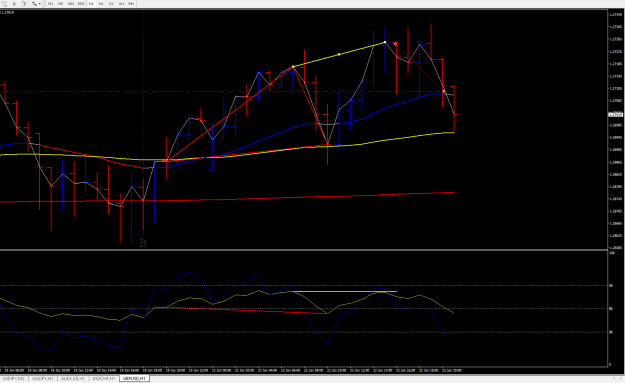
Task: Switch chart to H4 timeframe
Action: click(101, 4)
